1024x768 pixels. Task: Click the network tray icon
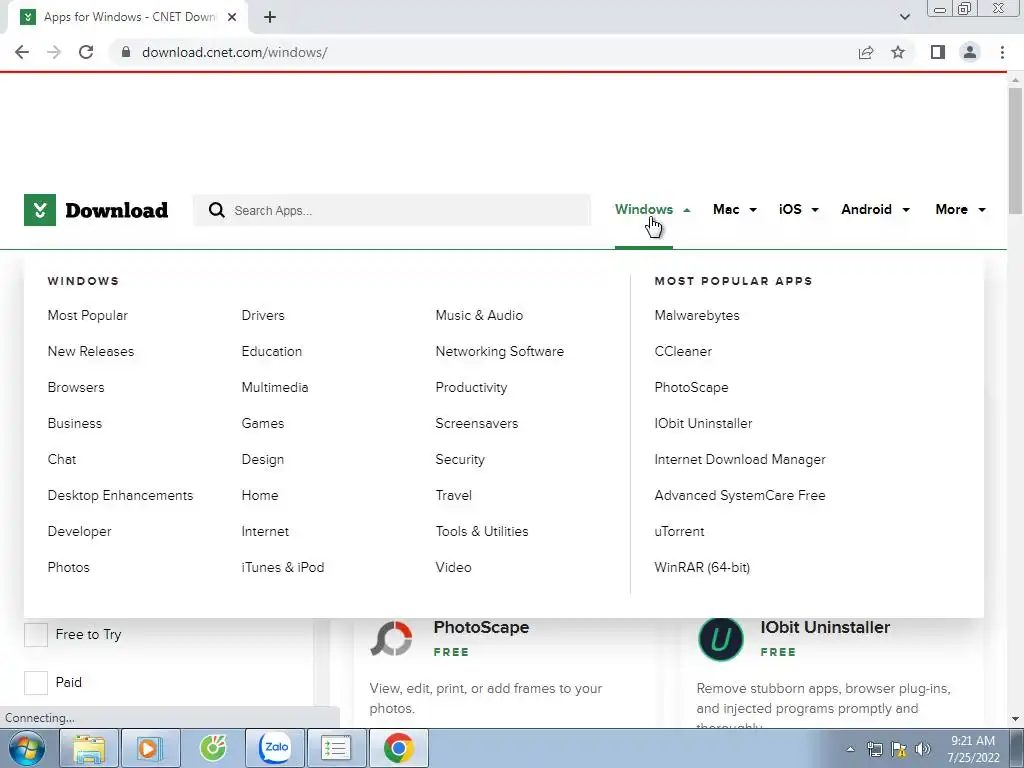click(x=874, y=749)
